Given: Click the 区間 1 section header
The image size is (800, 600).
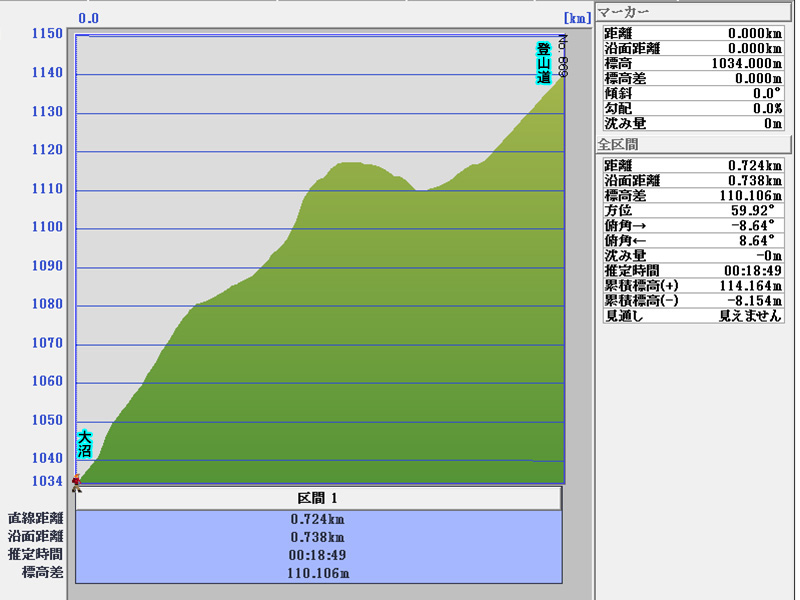Looking at the screenshot, I should [319, 498].
